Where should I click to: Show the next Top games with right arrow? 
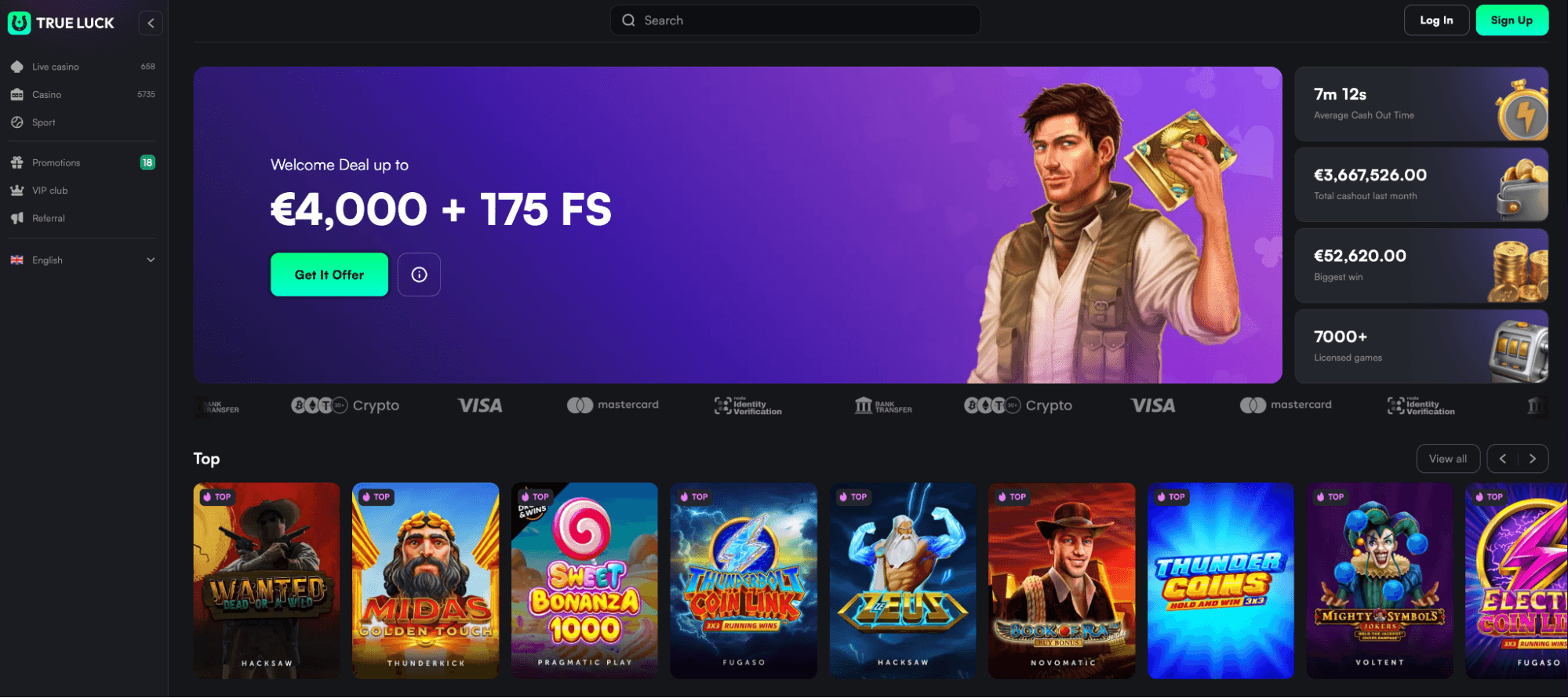tap(1533, 459)
